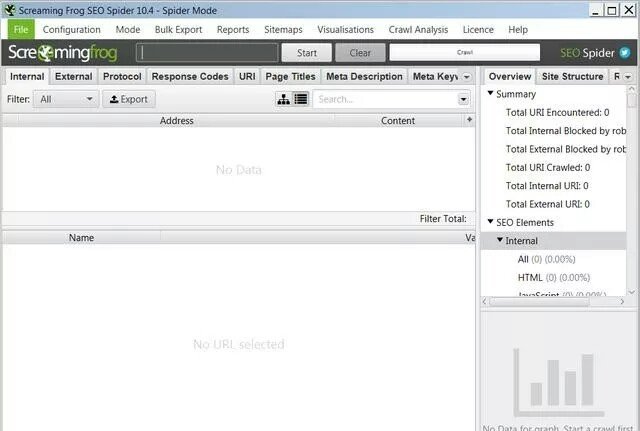Open the Site Structure tab
Viewport: 640px width, 431px height.
point(572,76)
